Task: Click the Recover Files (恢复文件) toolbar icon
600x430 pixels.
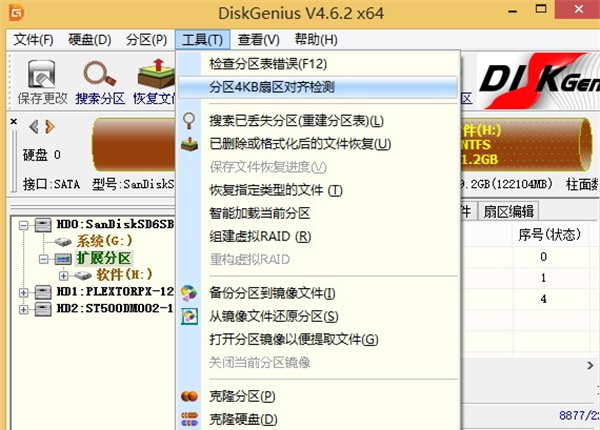Action: pos(156,74)
